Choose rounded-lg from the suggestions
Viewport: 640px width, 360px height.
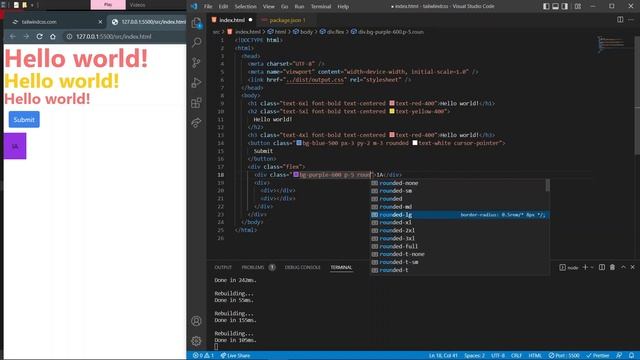(460, 215)
